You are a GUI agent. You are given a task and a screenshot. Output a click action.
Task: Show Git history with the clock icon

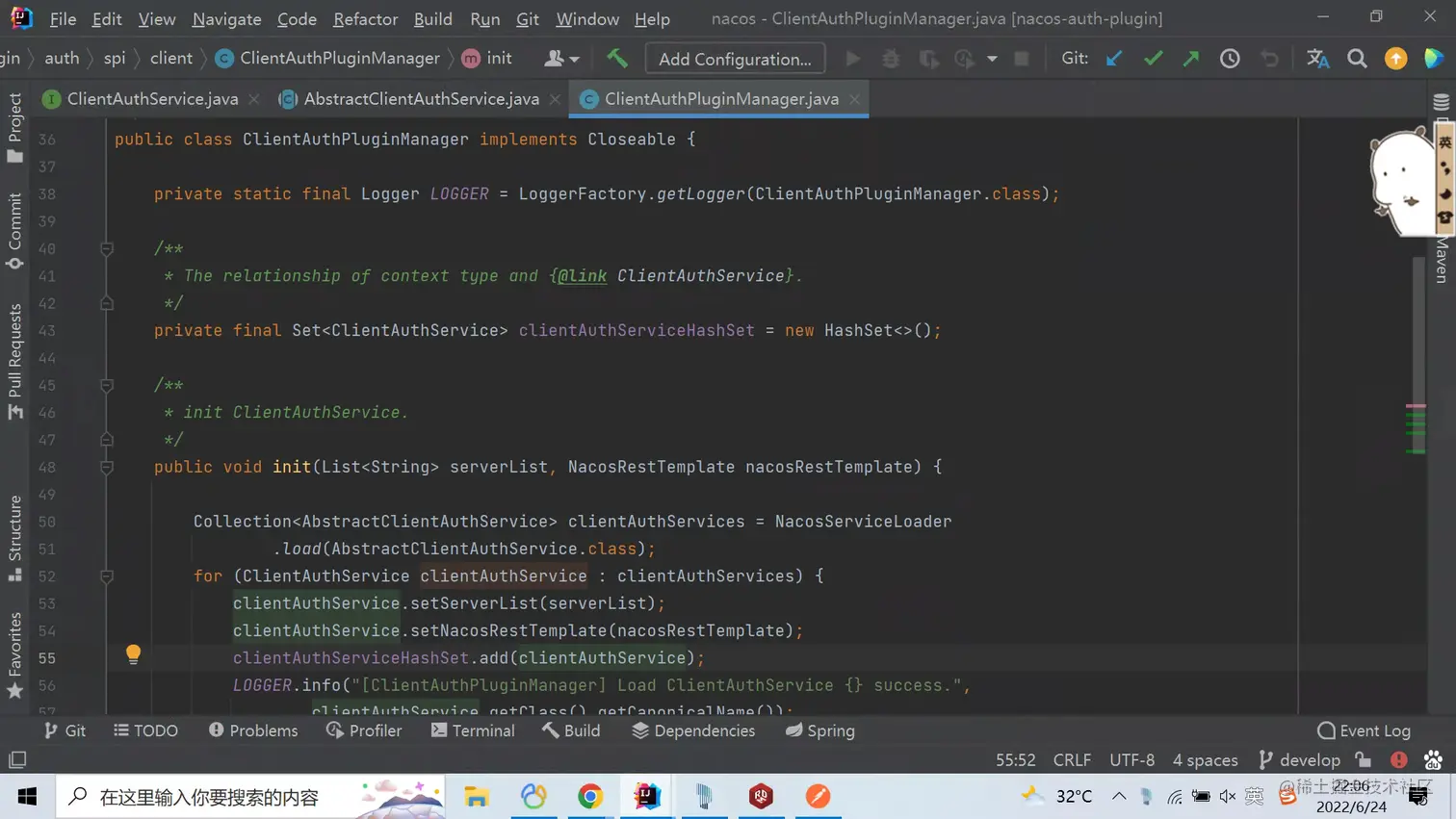(1230, 59)
